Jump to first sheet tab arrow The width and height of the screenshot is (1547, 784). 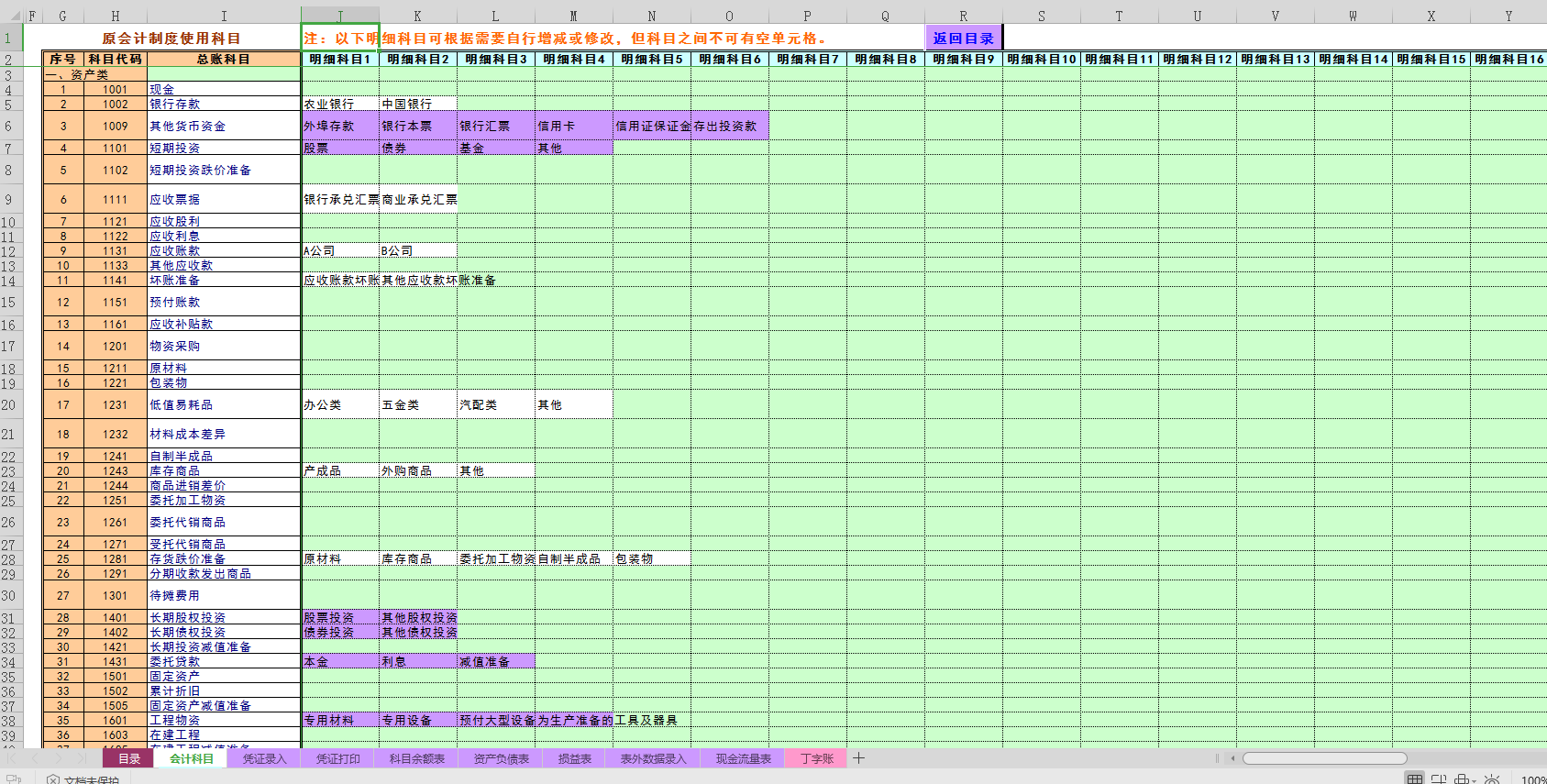[14, 758]
